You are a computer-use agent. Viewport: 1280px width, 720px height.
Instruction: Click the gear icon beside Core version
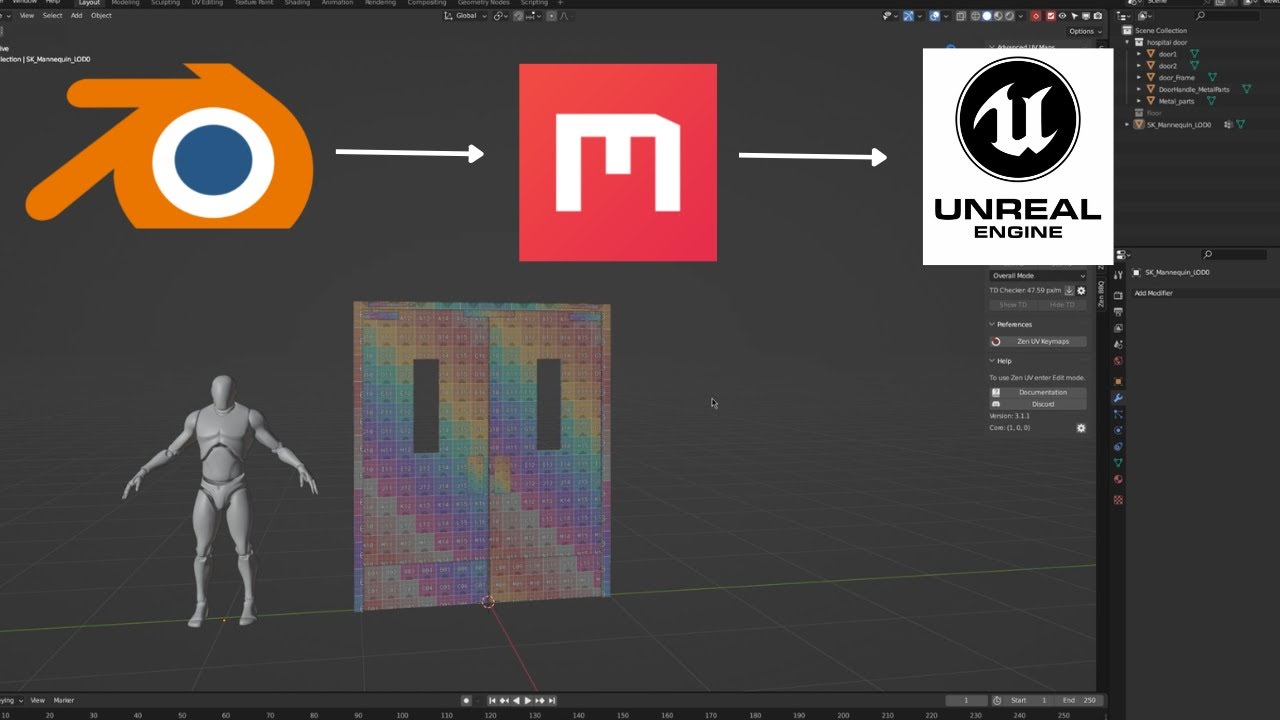1081,428
